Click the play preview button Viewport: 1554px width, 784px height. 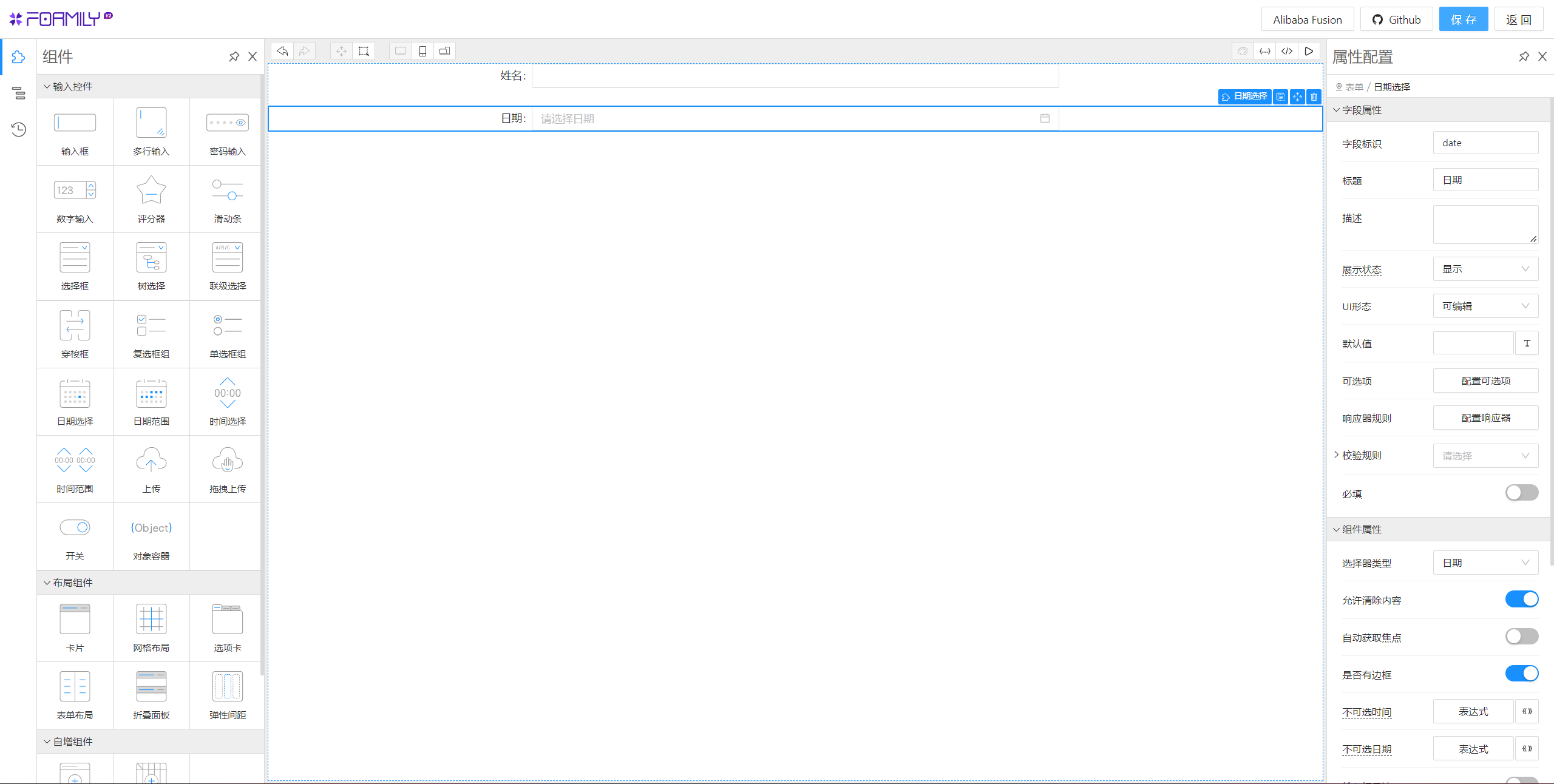click(1309, 51)
